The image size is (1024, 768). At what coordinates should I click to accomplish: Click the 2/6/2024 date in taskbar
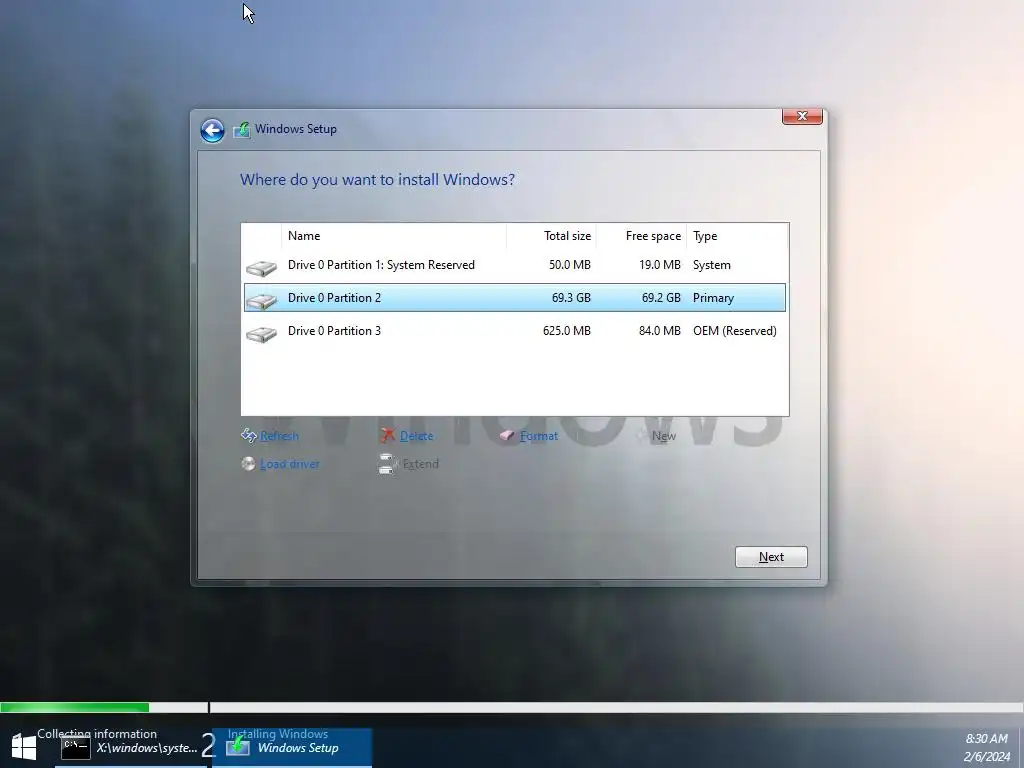tap(986, 757)
